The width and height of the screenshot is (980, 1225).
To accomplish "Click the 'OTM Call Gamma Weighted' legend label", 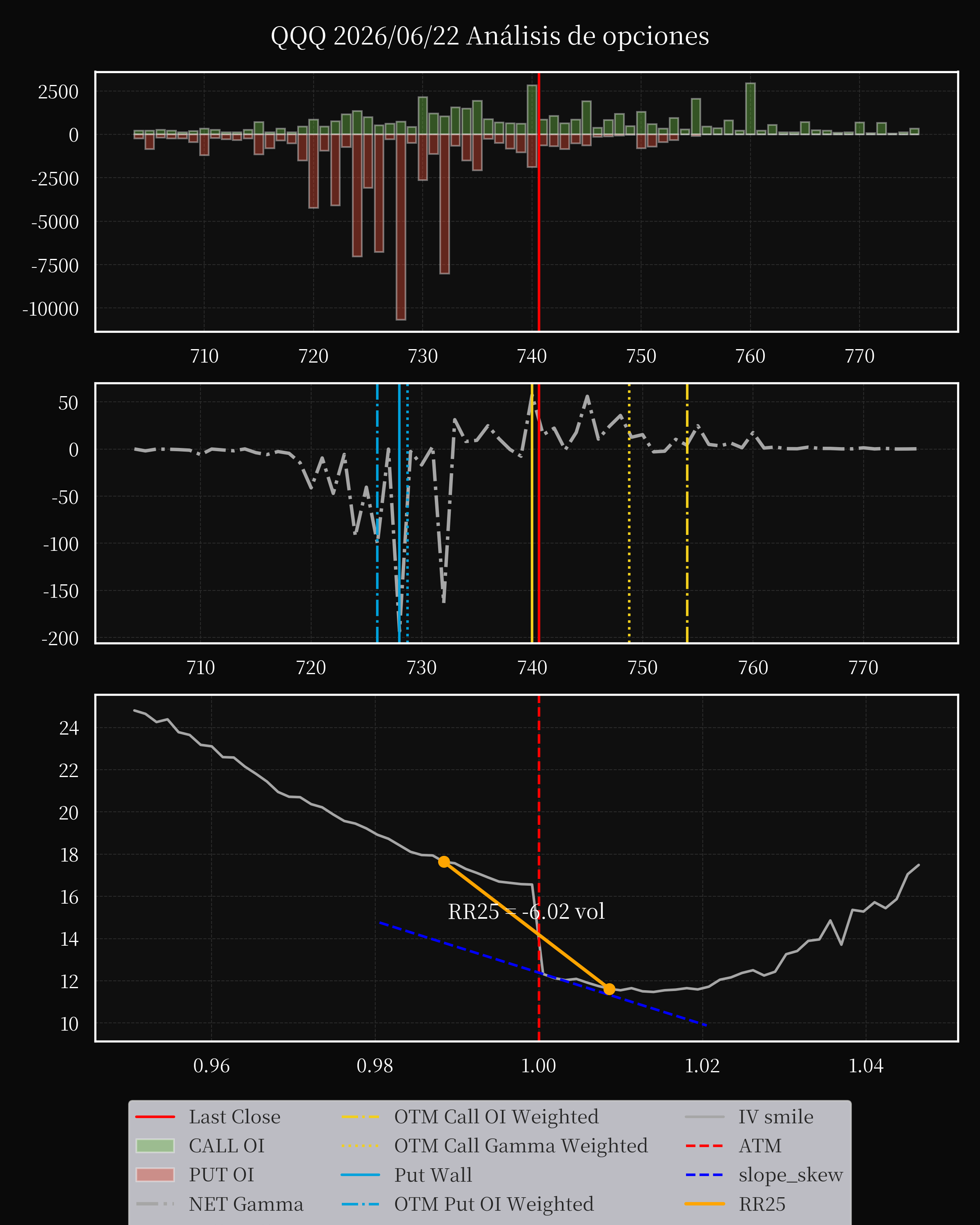I will pyautogui.click(x=521, y=1145).
